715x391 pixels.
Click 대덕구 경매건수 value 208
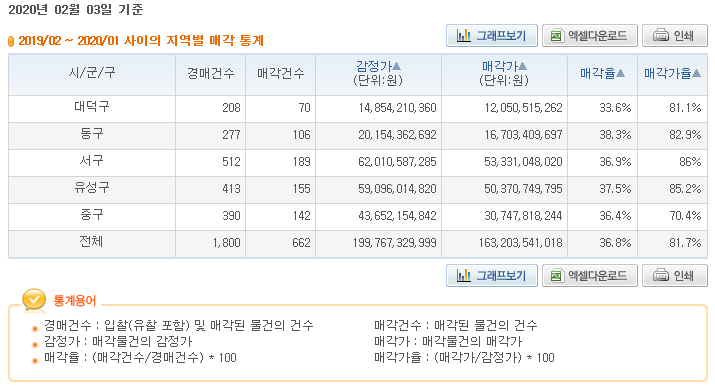pos(231,108)
